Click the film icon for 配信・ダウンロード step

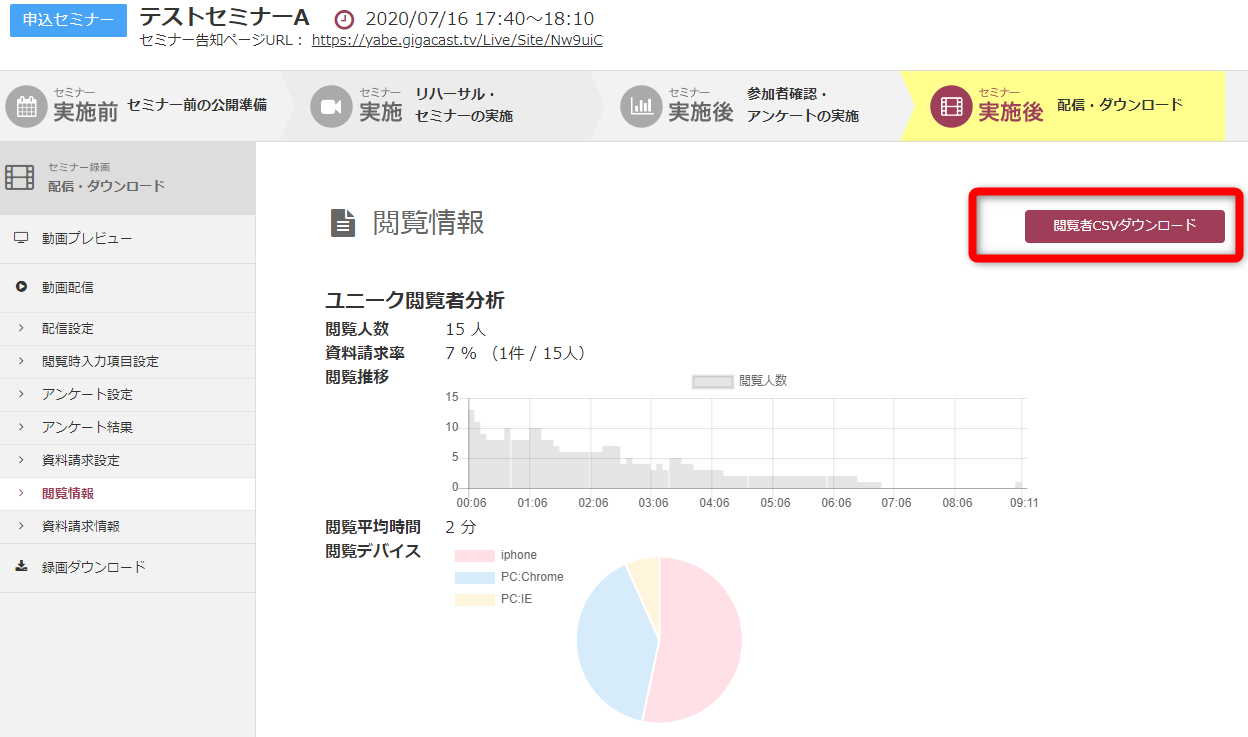[x=951, y=106]
